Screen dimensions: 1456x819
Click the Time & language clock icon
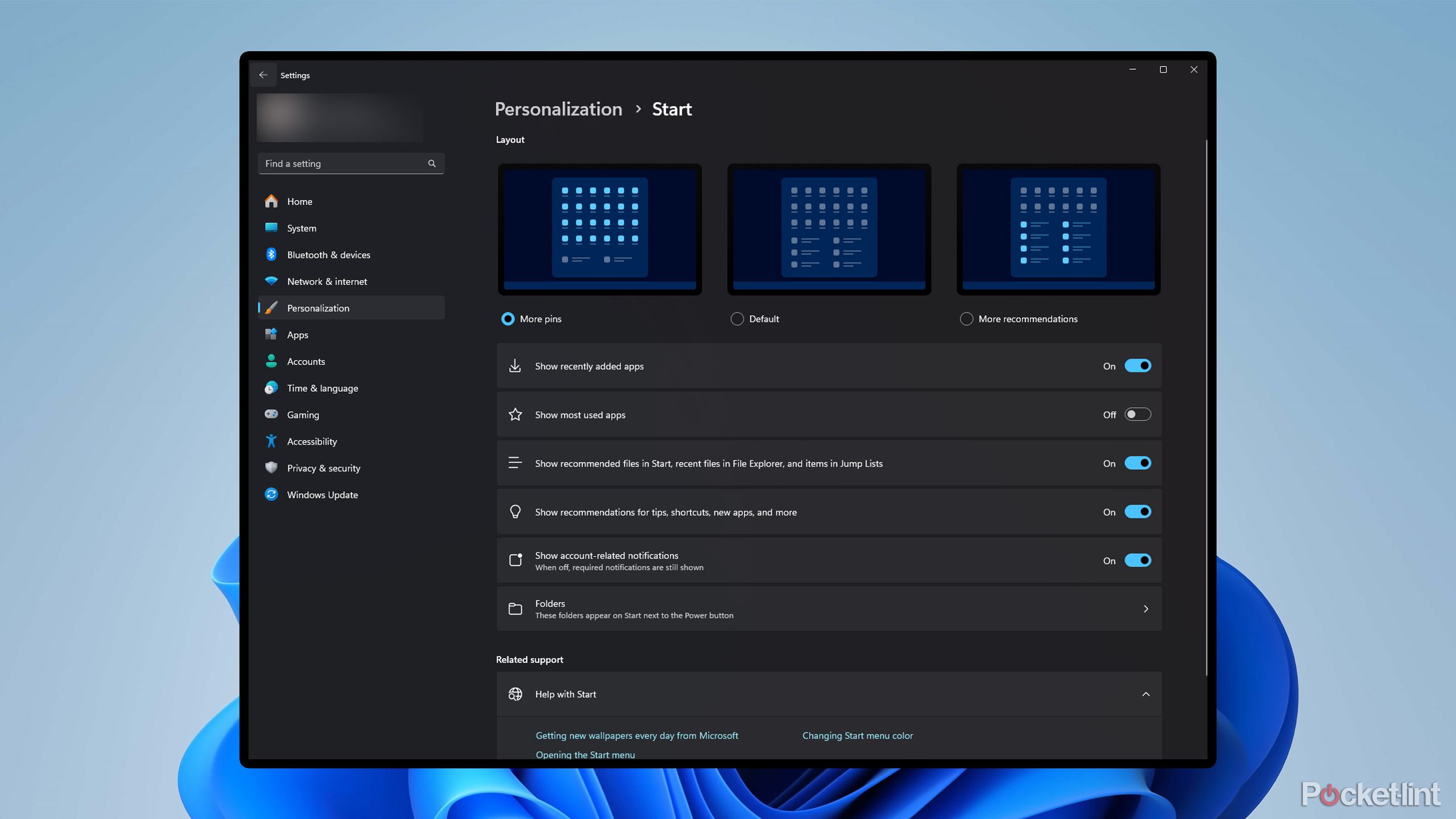coord(271,388)
